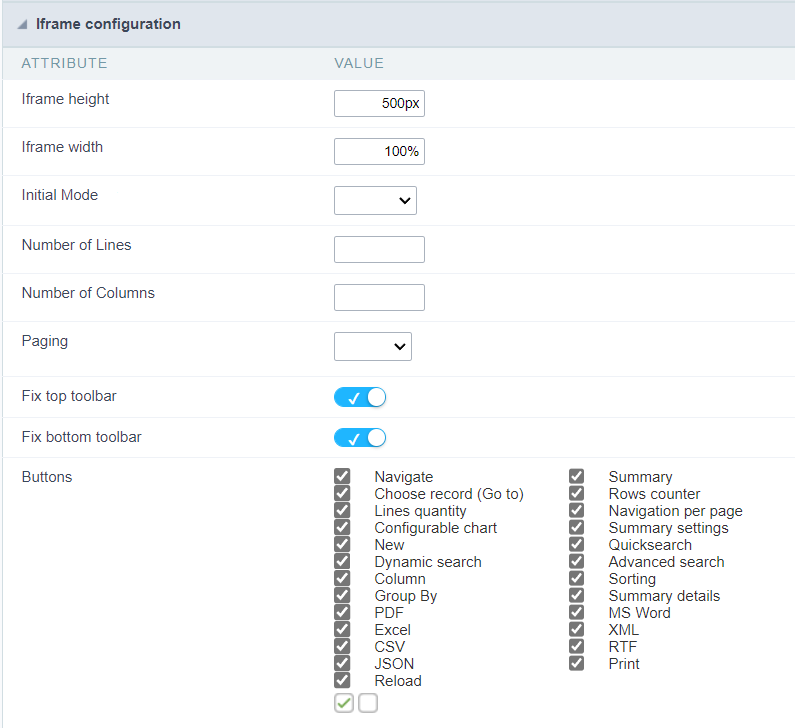Uncheck the Column checkbox
The image size is (795, 728).
tap(342, 578)
